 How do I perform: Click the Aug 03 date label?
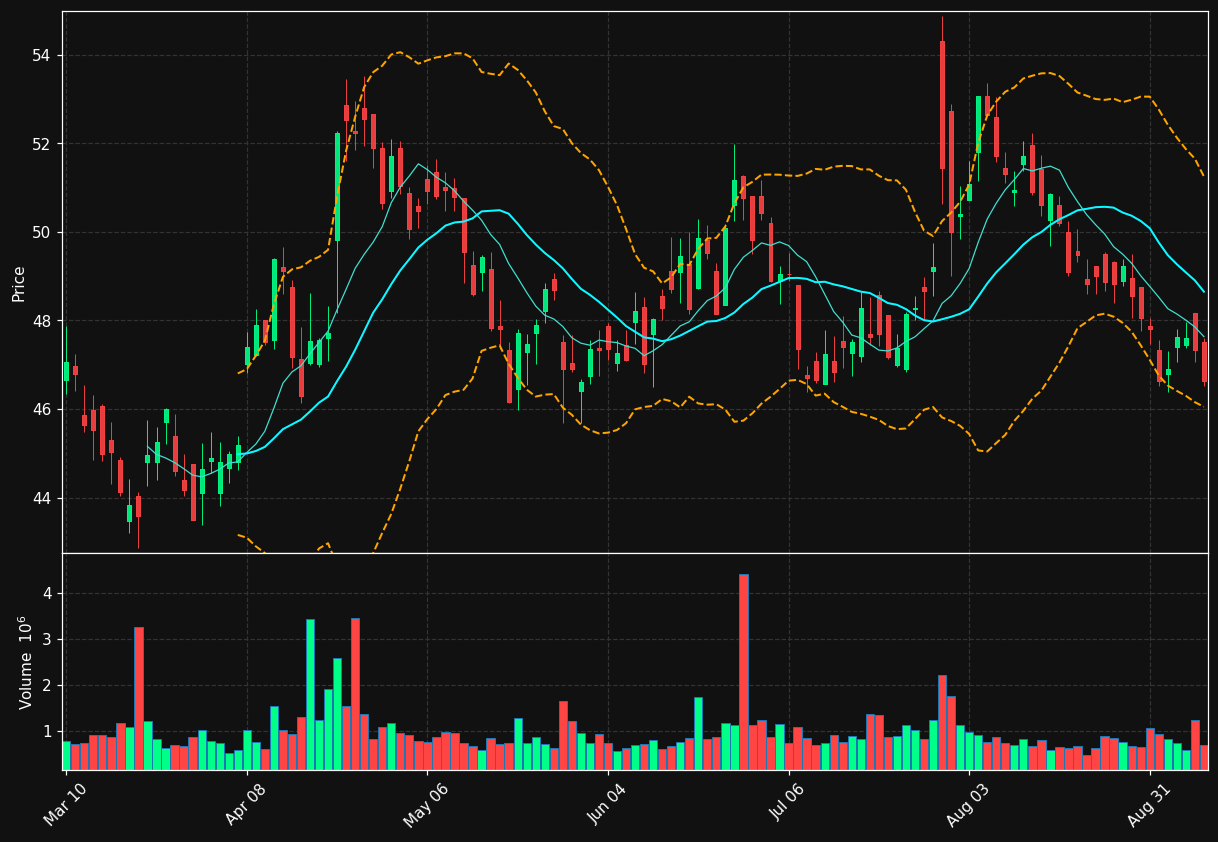click(x=967, y=805)
